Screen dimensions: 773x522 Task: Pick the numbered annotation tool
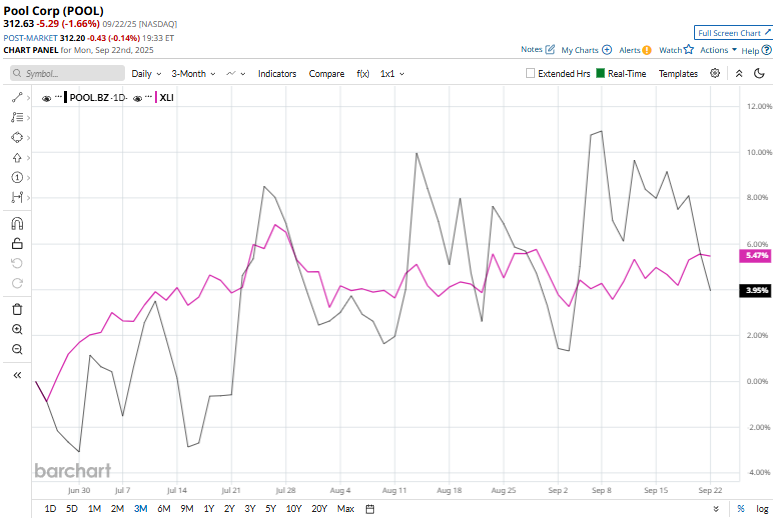coord(17,177)
